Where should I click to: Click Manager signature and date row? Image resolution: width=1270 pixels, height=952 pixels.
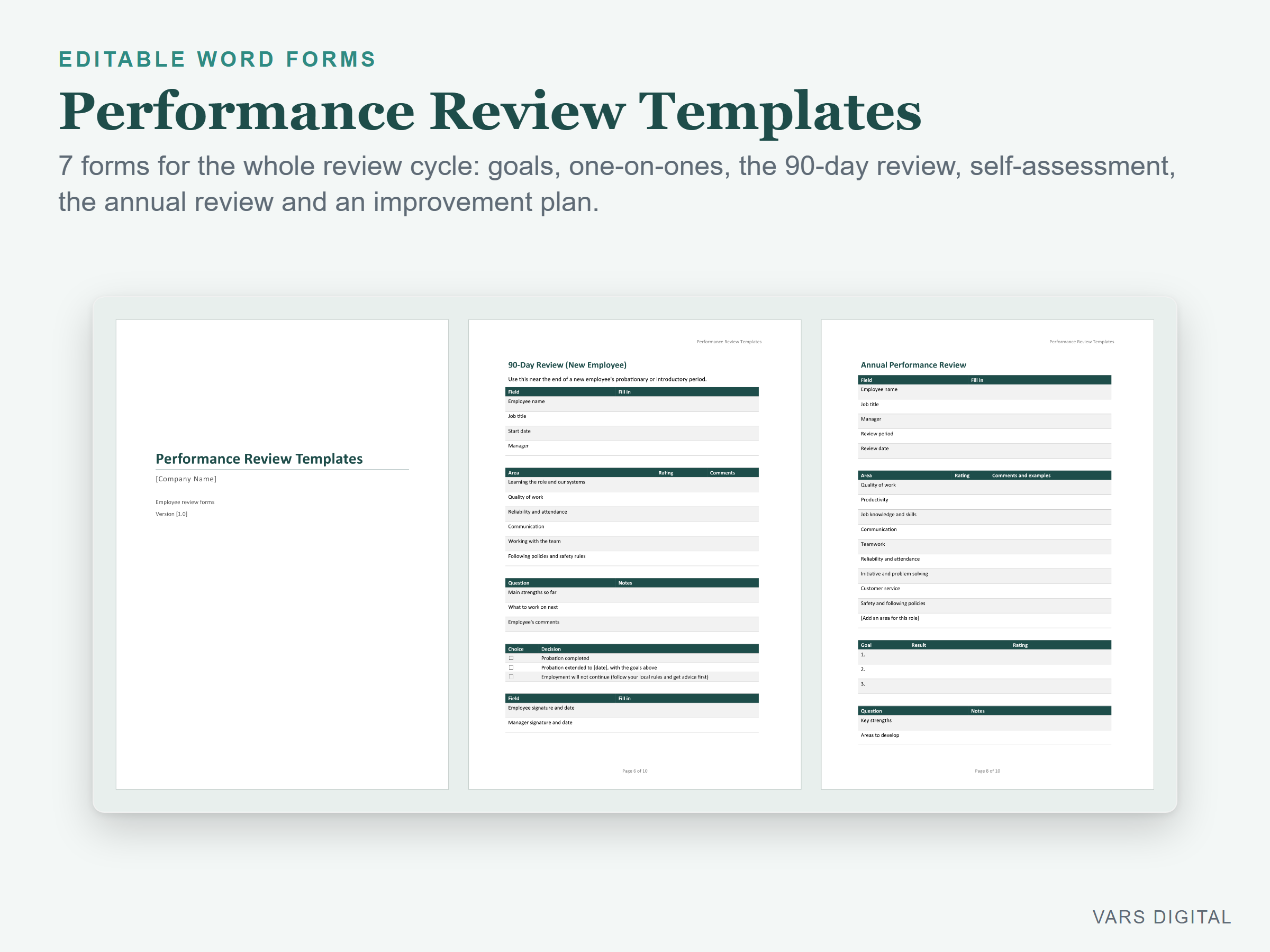coord(631,725)
